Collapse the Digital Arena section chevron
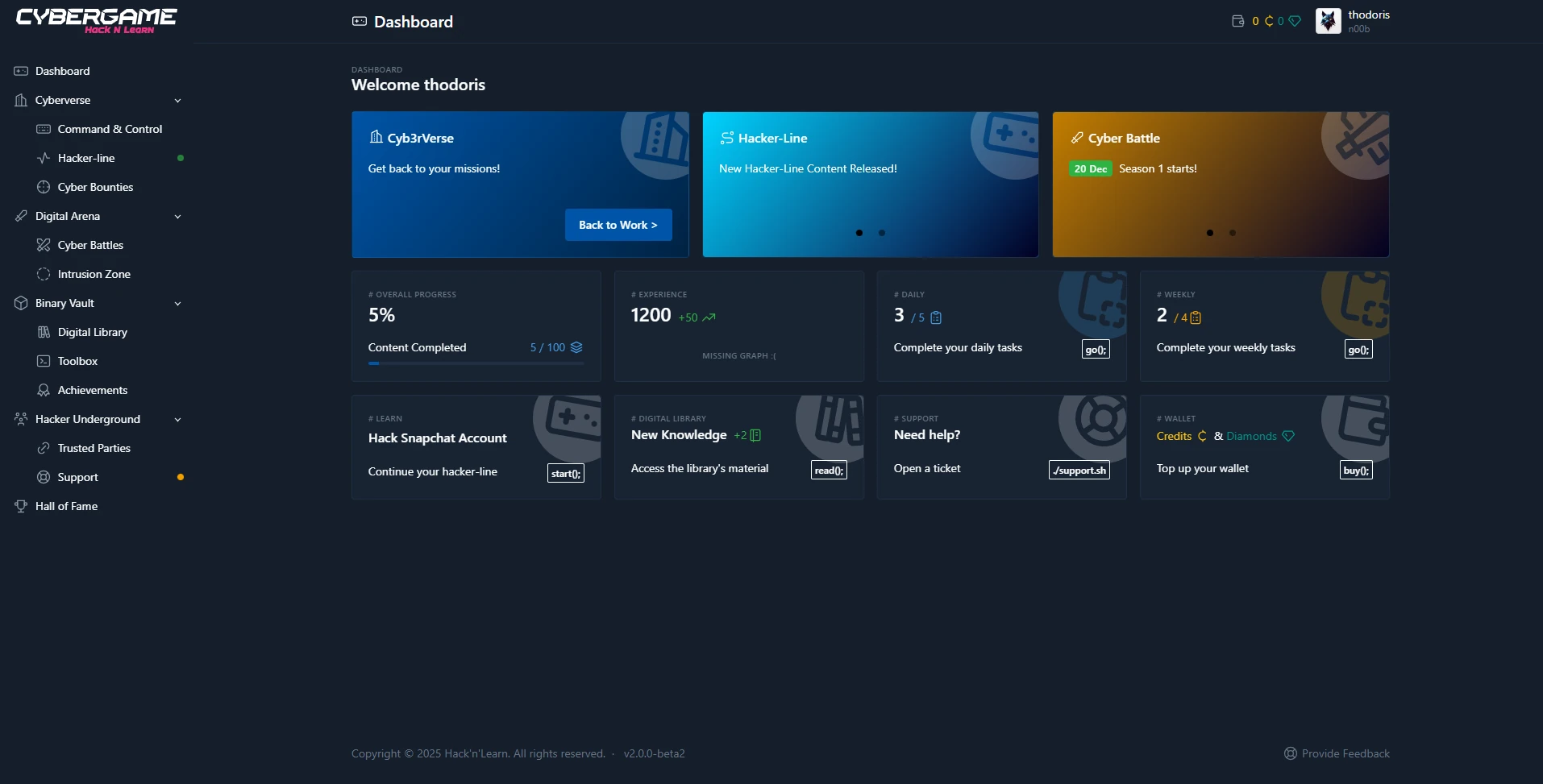The image size is (1543, 784). (x=177, y=217)
